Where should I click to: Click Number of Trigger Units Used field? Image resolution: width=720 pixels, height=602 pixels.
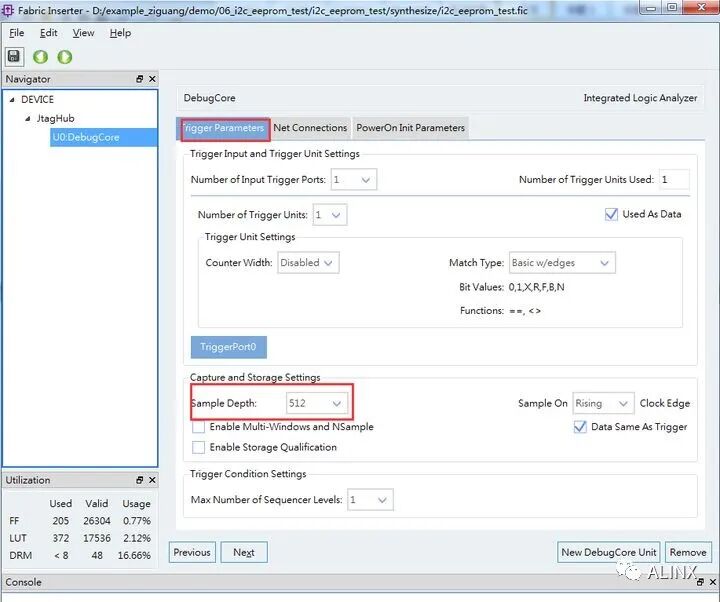674,180
